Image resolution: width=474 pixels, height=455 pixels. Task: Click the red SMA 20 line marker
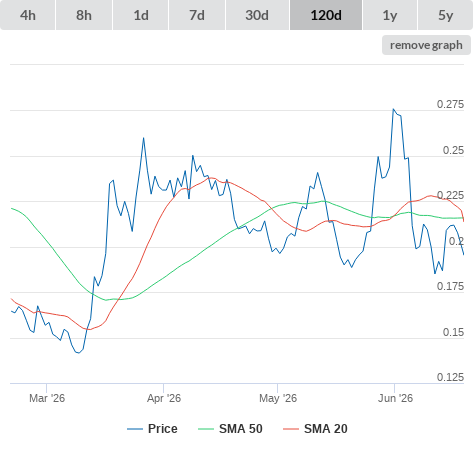pos(291,429)
